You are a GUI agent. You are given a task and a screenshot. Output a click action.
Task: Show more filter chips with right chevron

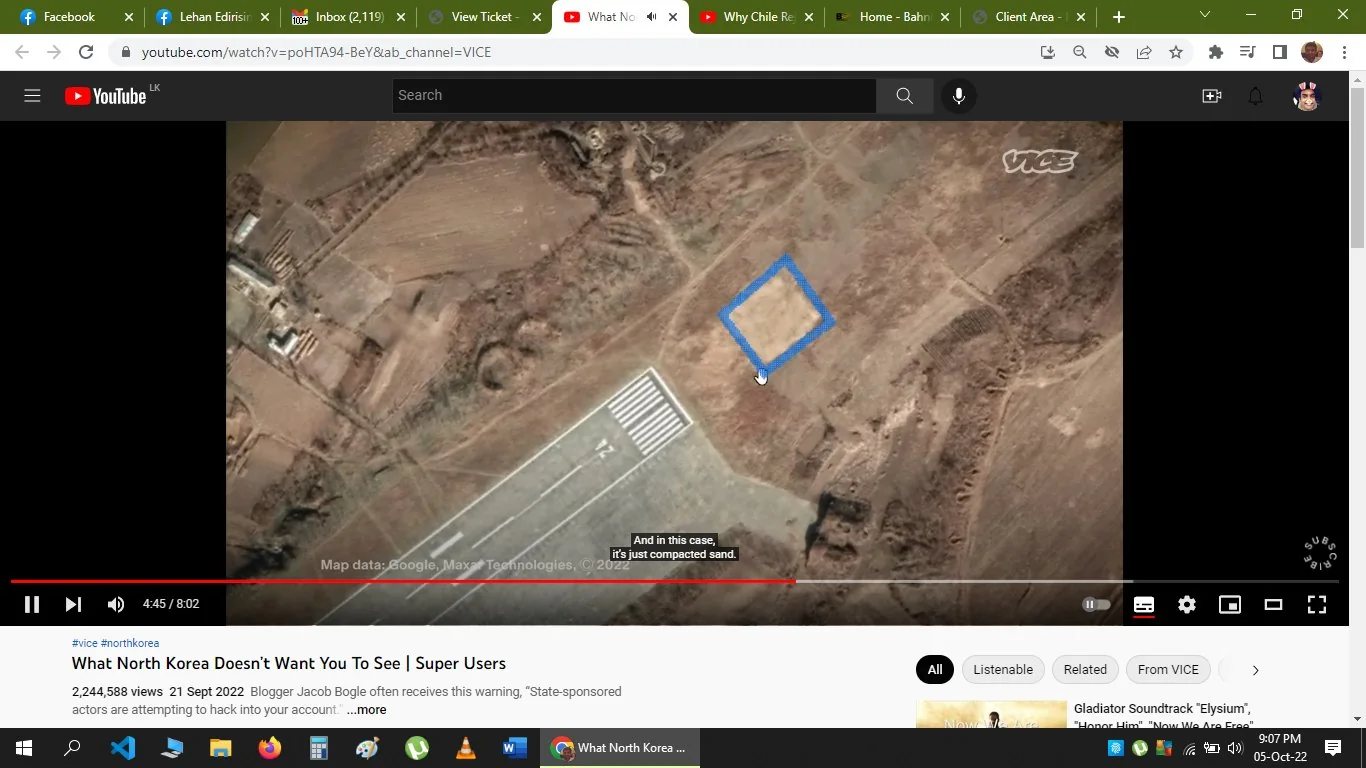(x=1255, y=670)
